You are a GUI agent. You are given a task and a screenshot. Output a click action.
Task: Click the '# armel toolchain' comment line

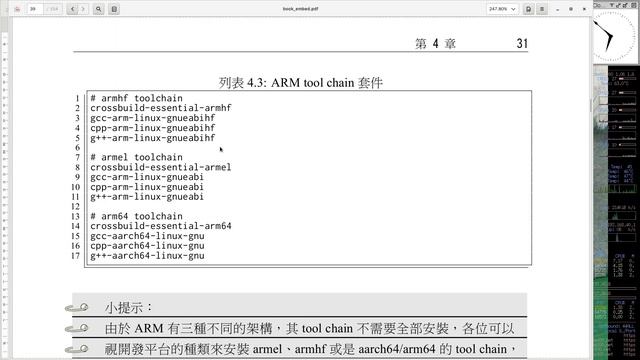click(136, 158)
